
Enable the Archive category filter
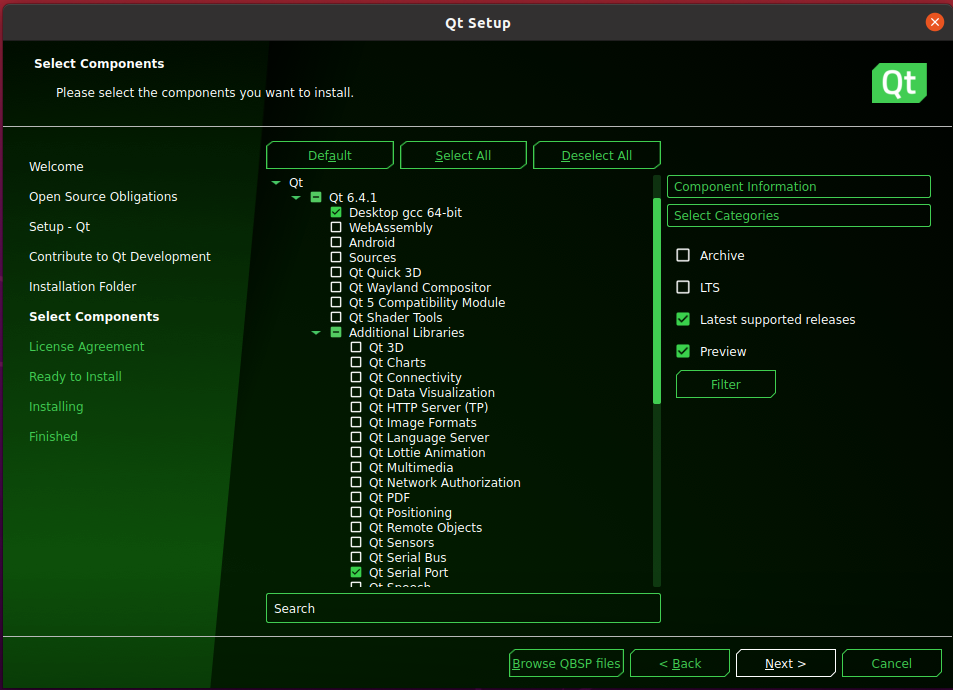(683, 255)
